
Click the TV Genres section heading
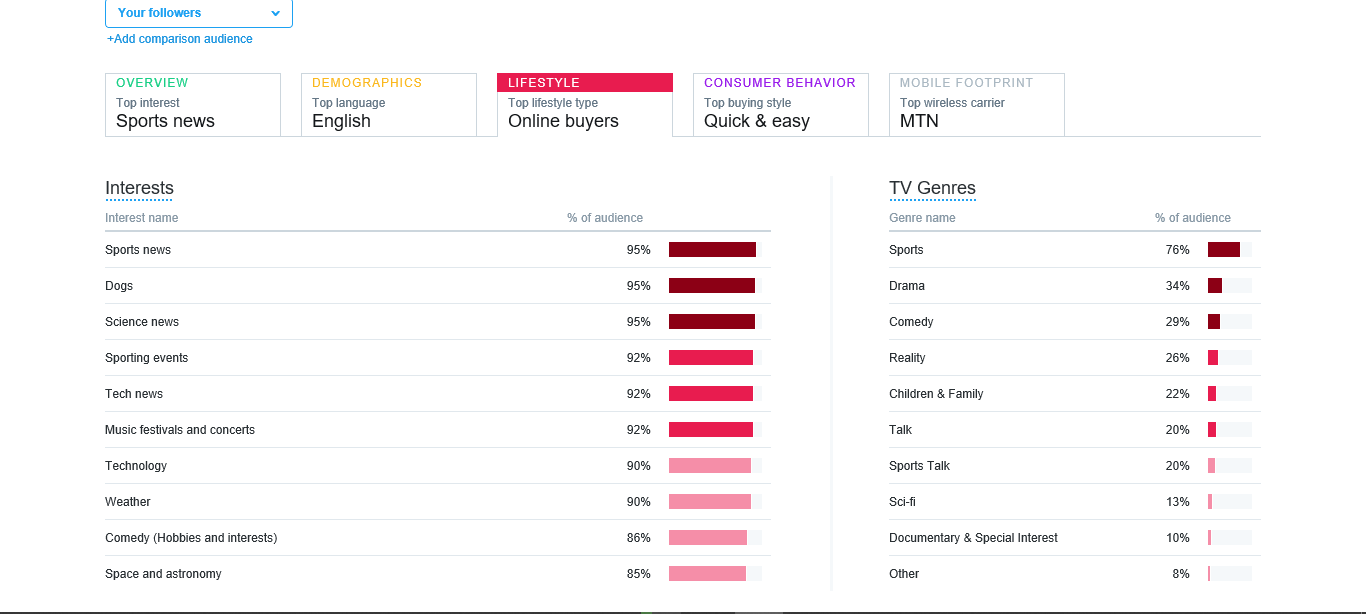pyautogui.click(x=932, y=188)
